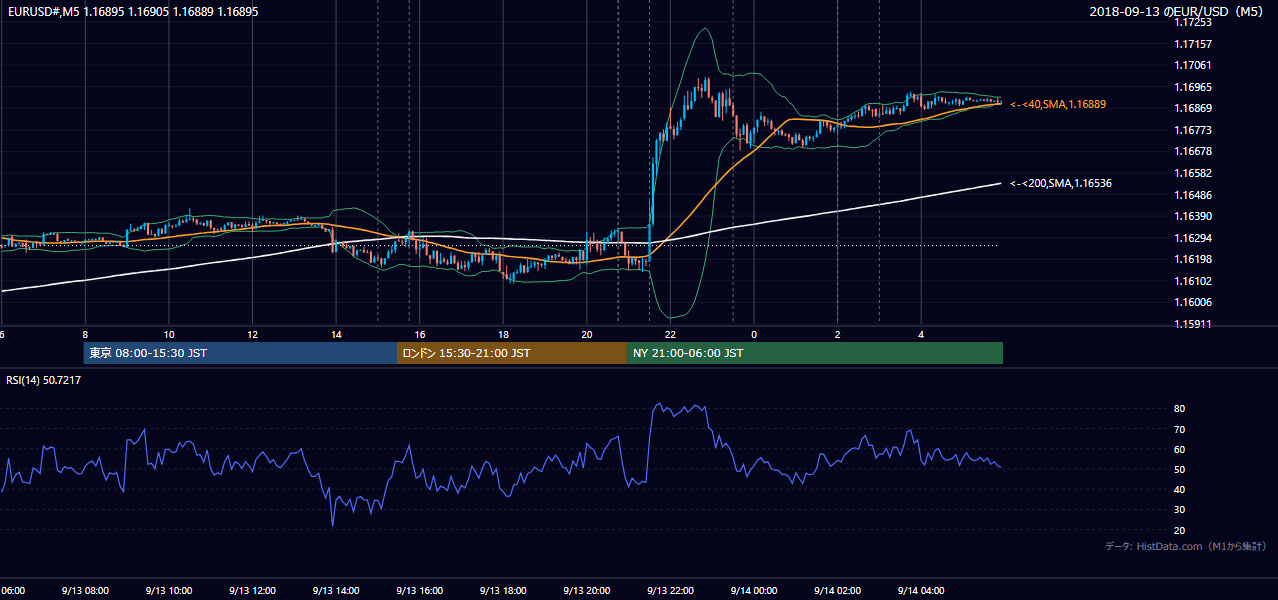The width and height of the screenshot is (1278, 600).
Task: Click price level 1.16965 on the price axis
Action: click(x=1193, y=87)
